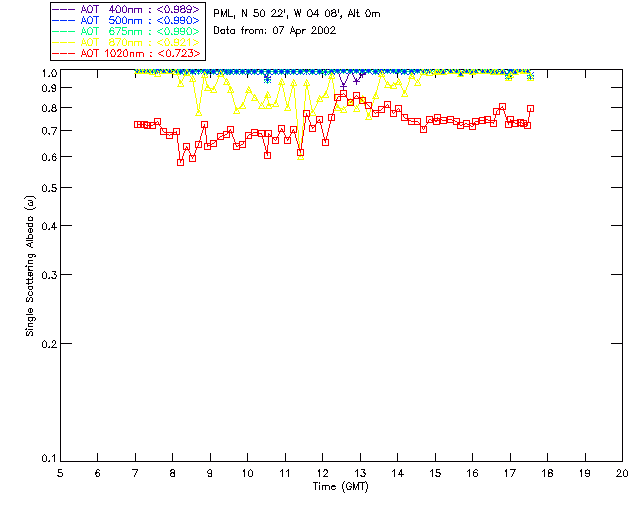The height and width of the screenshot is (512, 640).
Task: Click the 0.6 y-axis tick label
Action: [x=49, y=157]
